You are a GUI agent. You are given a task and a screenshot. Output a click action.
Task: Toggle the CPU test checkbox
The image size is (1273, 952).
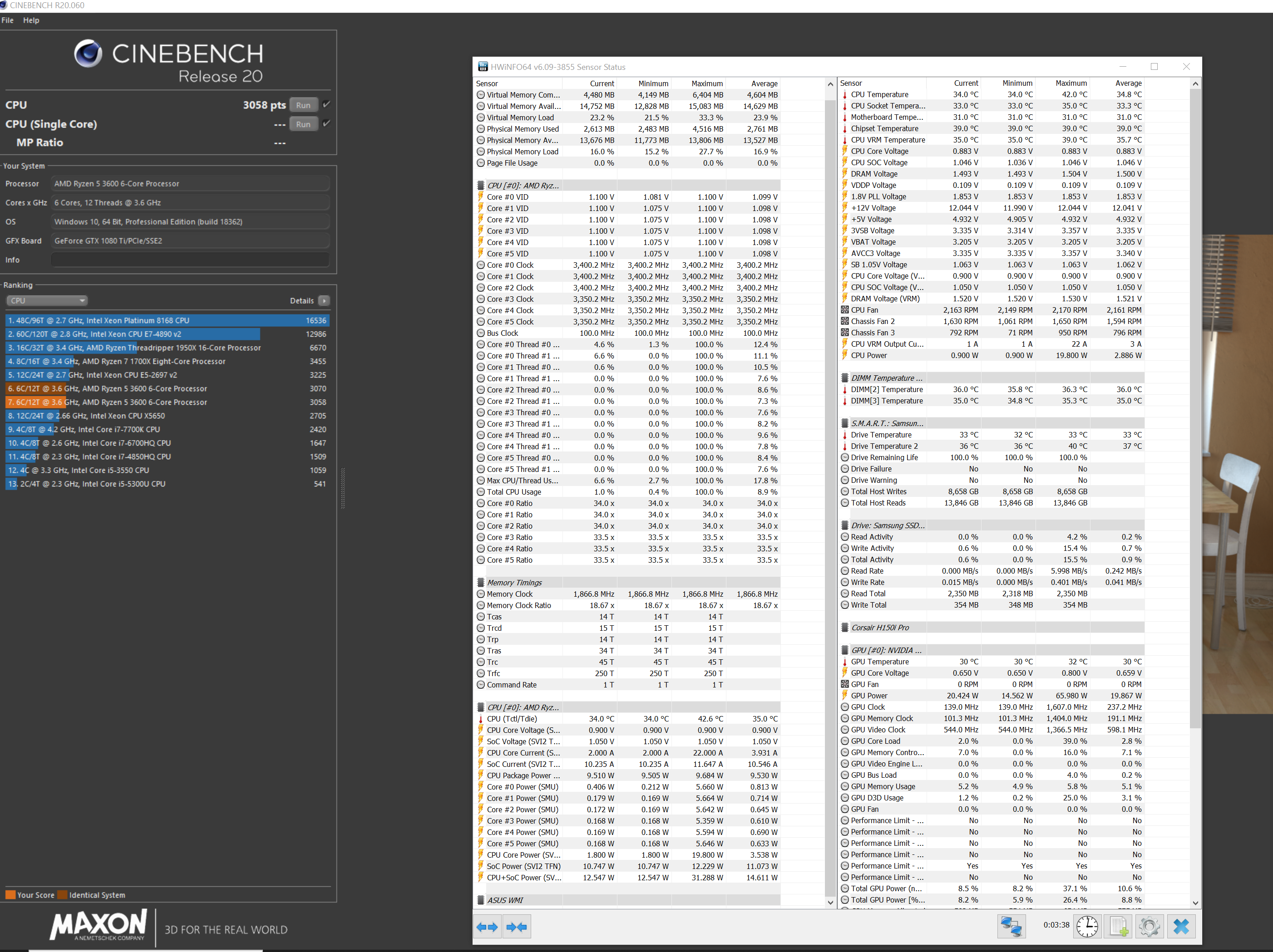point(326,104)
